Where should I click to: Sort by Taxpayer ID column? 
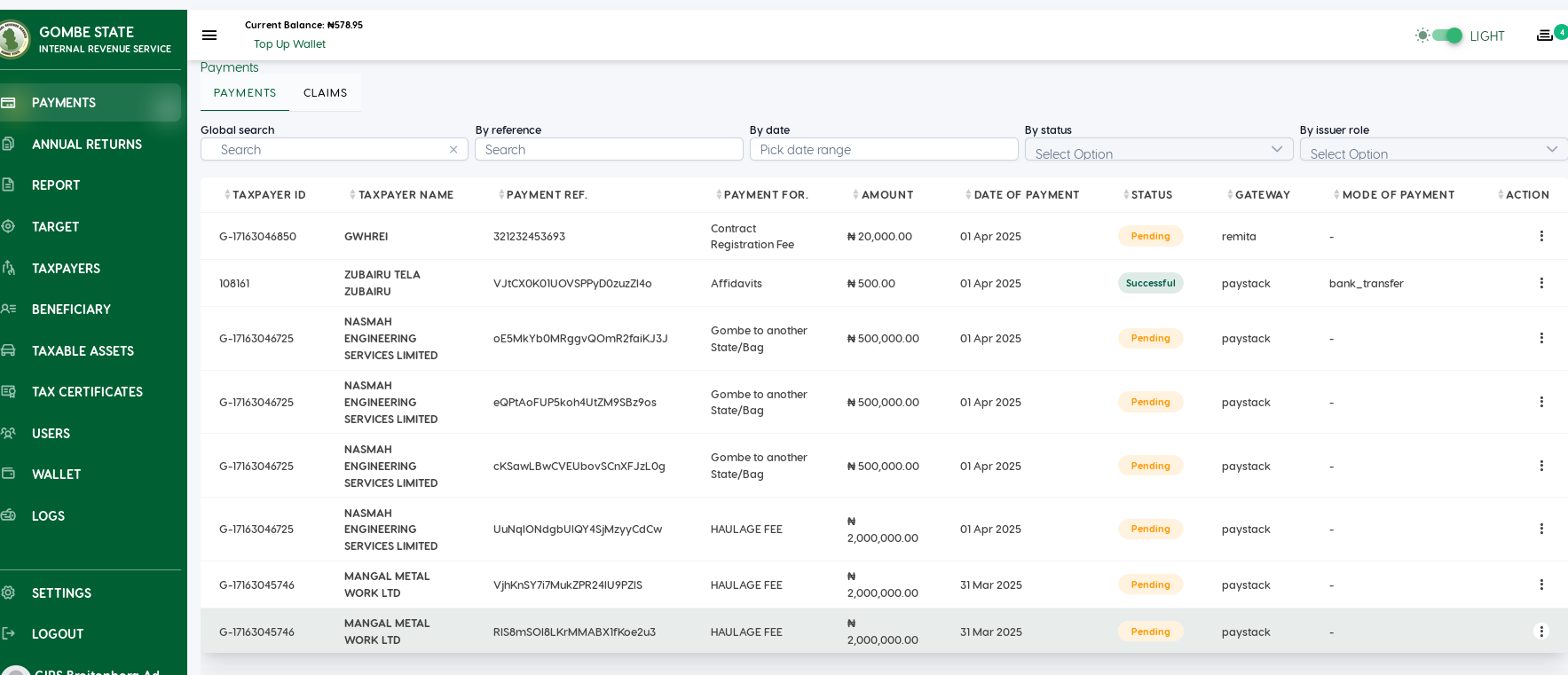[264, 195]
